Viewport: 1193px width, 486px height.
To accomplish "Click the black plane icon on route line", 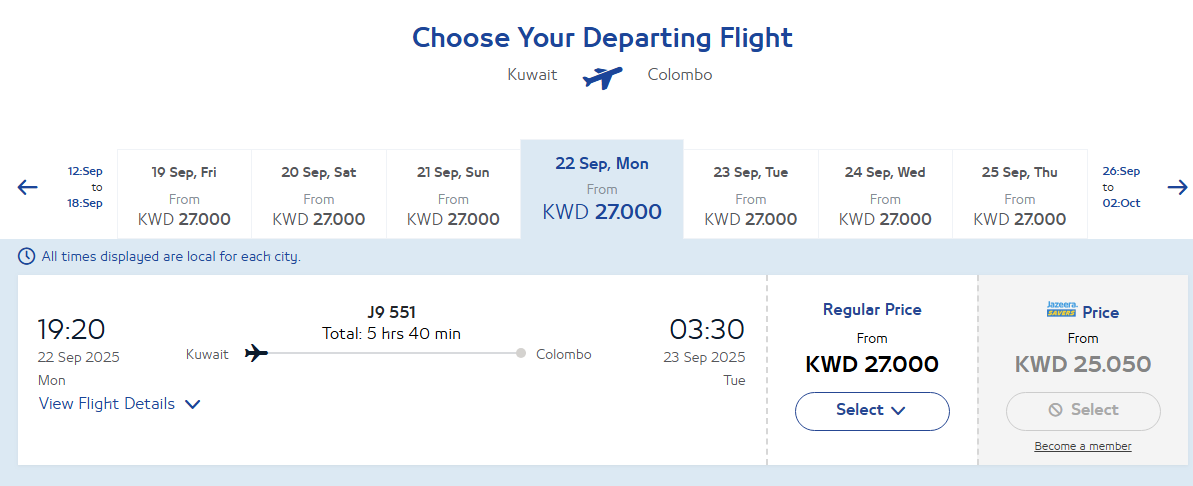I will point(256,353).
